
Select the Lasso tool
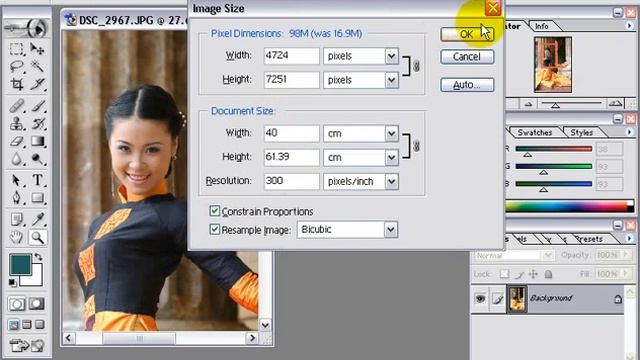(x=16, y=66)
